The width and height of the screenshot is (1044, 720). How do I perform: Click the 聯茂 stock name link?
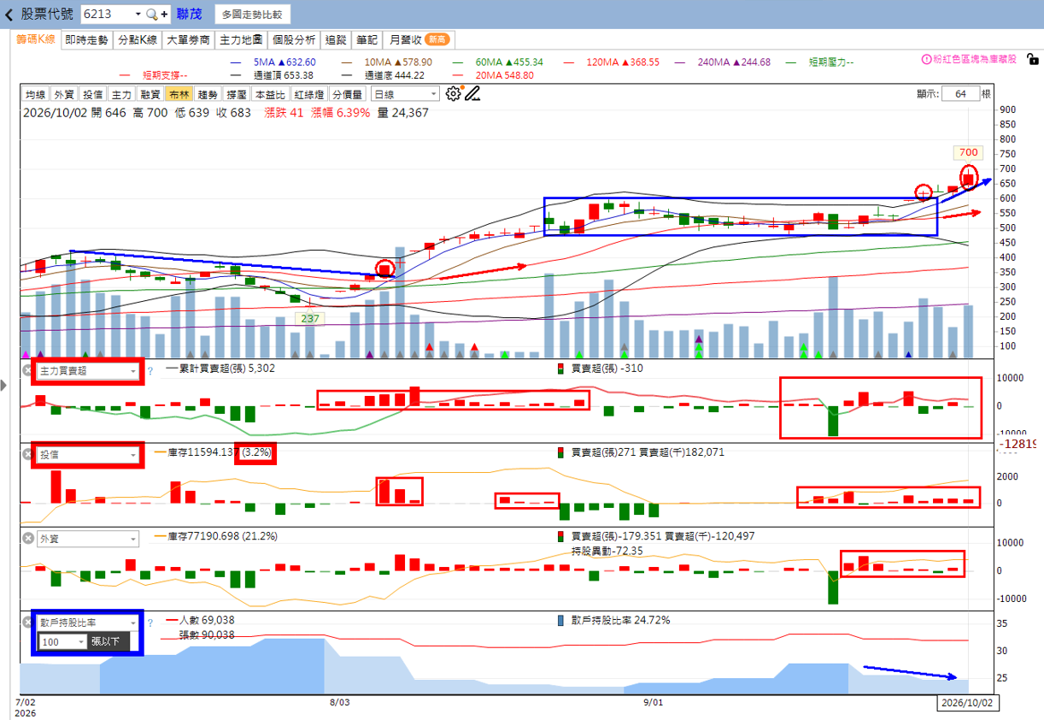[x=189, y=14]
